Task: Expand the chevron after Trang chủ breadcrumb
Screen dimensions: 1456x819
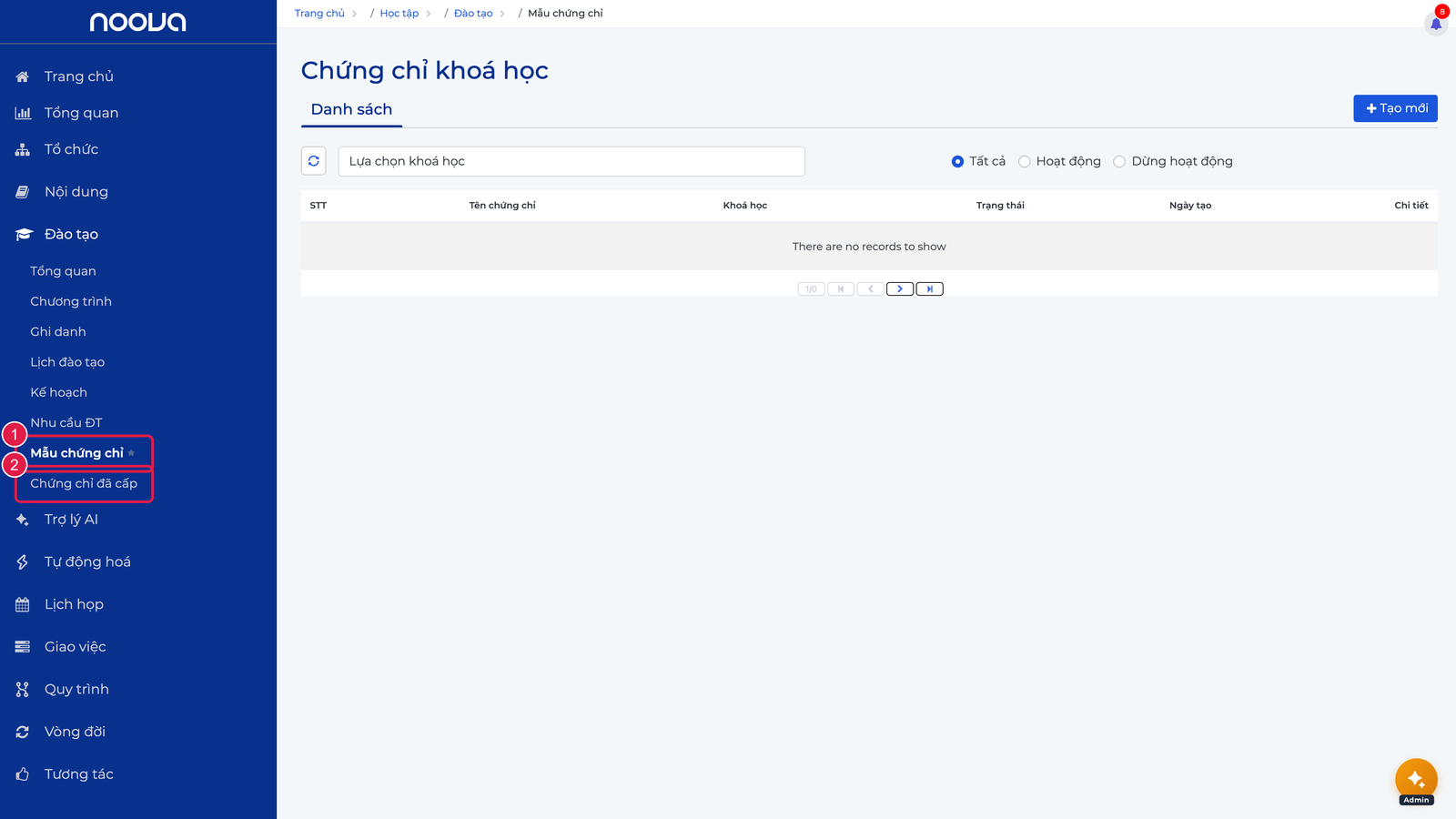Action: point(355,14)
